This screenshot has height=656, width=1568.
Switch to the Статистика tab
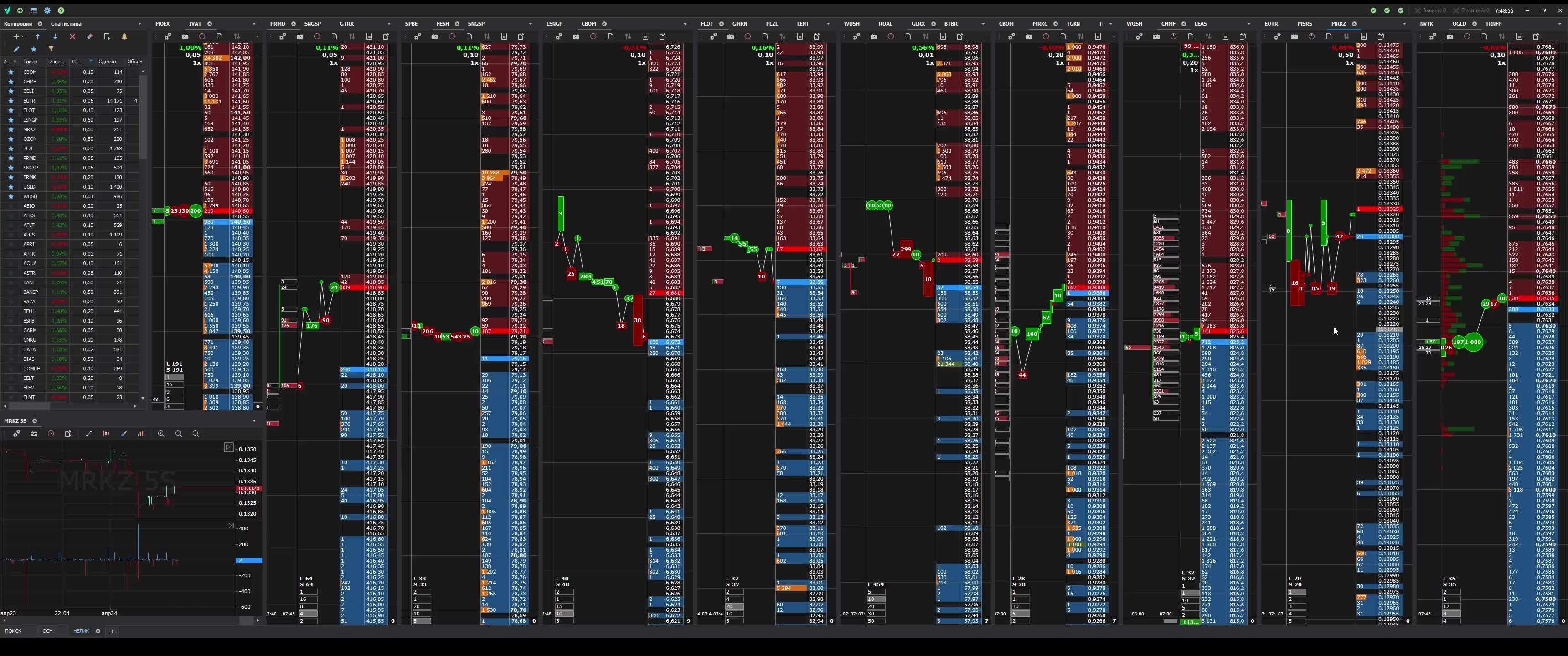66,24
